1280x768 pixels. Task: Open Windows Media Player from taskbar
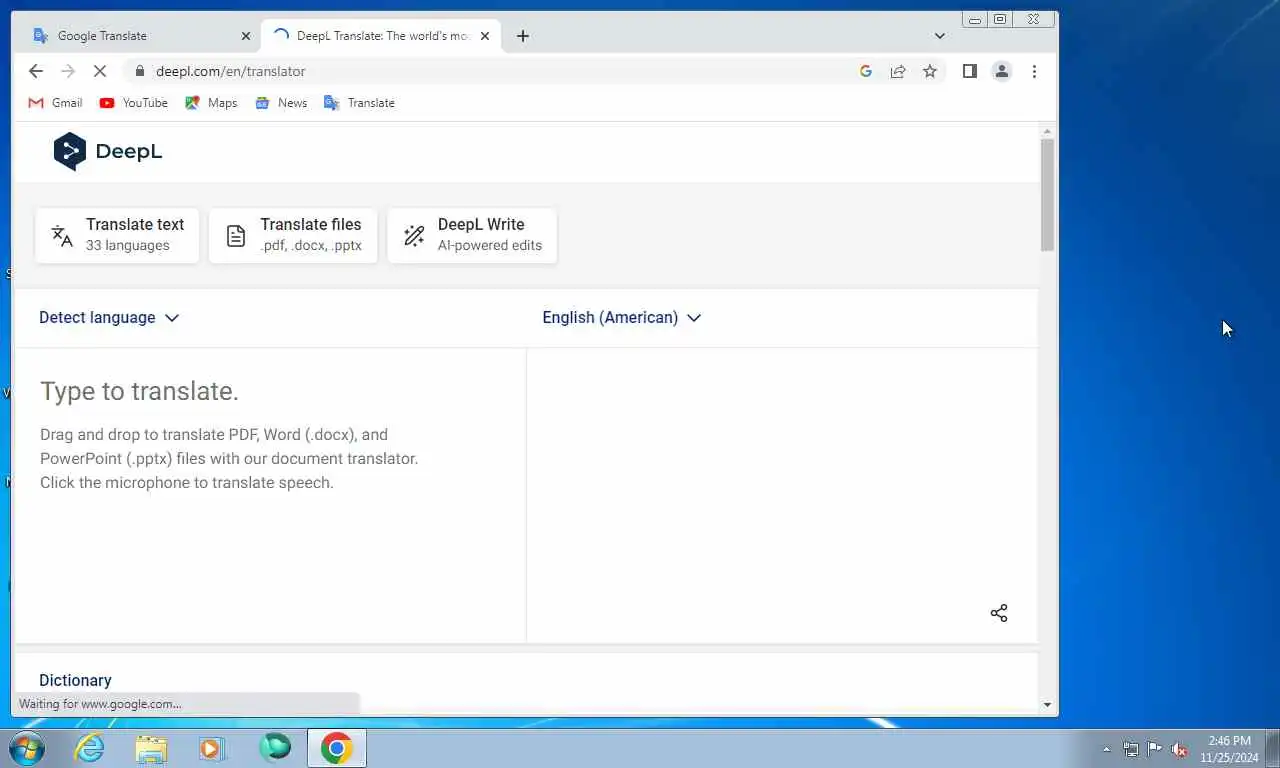(212, 748)
